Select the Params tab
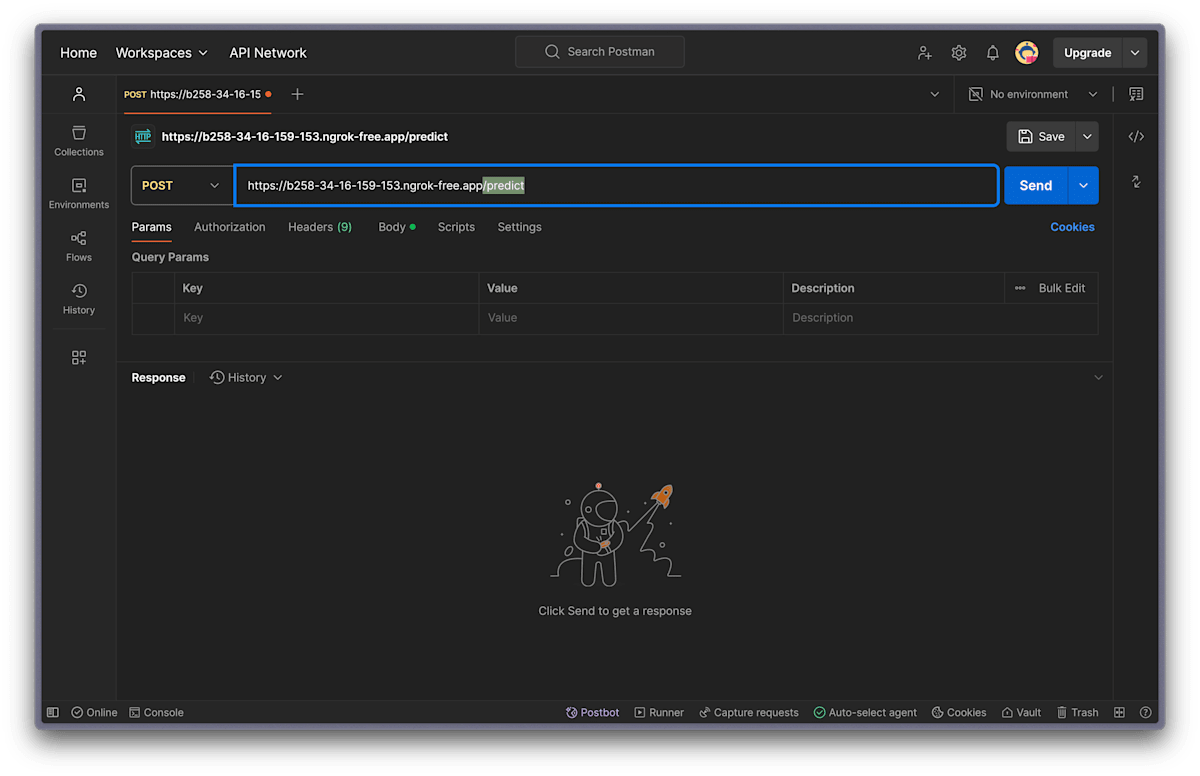This screenshot has height=776, width=1200. [152, 227]
